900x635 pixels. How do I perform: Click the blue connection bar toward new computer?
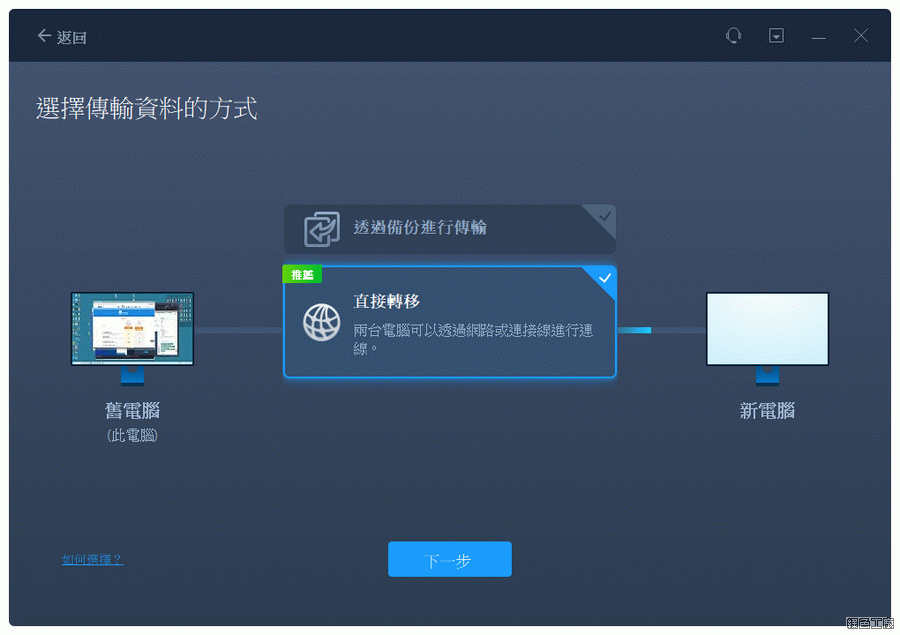[x=634, y=329]
